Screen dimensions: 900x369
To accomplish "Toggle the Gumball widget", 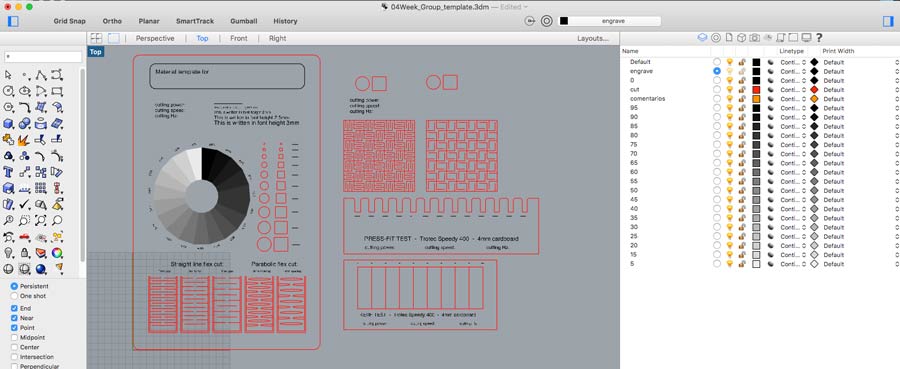I will click(243, 21).
